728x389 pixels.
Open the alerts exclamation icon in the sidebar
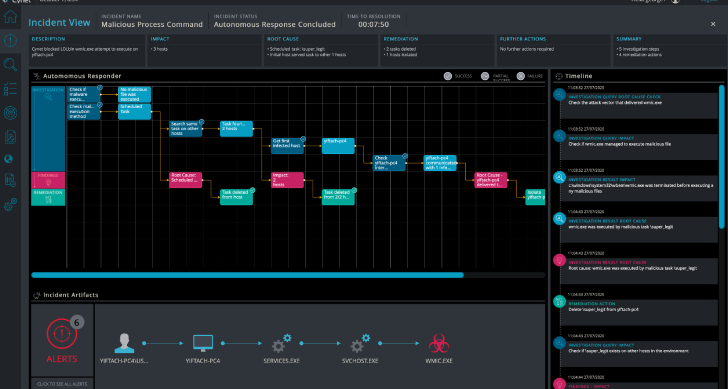point(10,40)
